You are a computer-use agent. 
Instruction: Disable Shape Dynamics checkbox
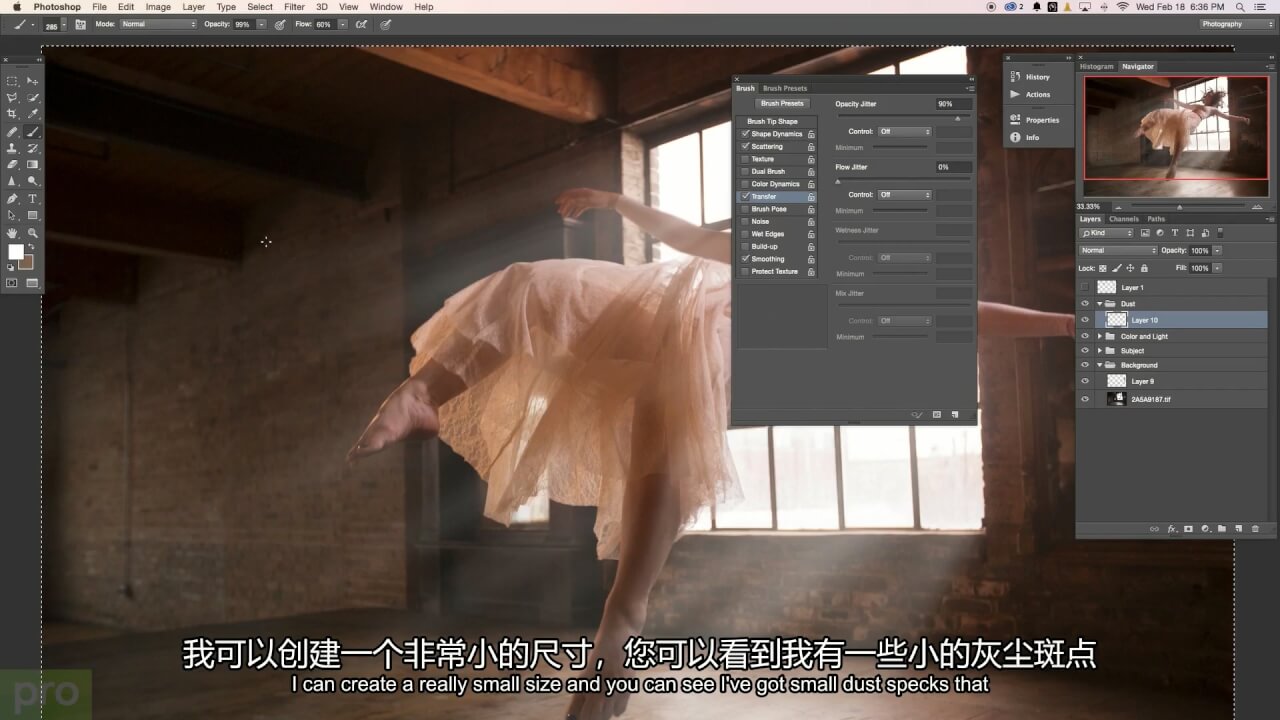click(x=744, y=134)
